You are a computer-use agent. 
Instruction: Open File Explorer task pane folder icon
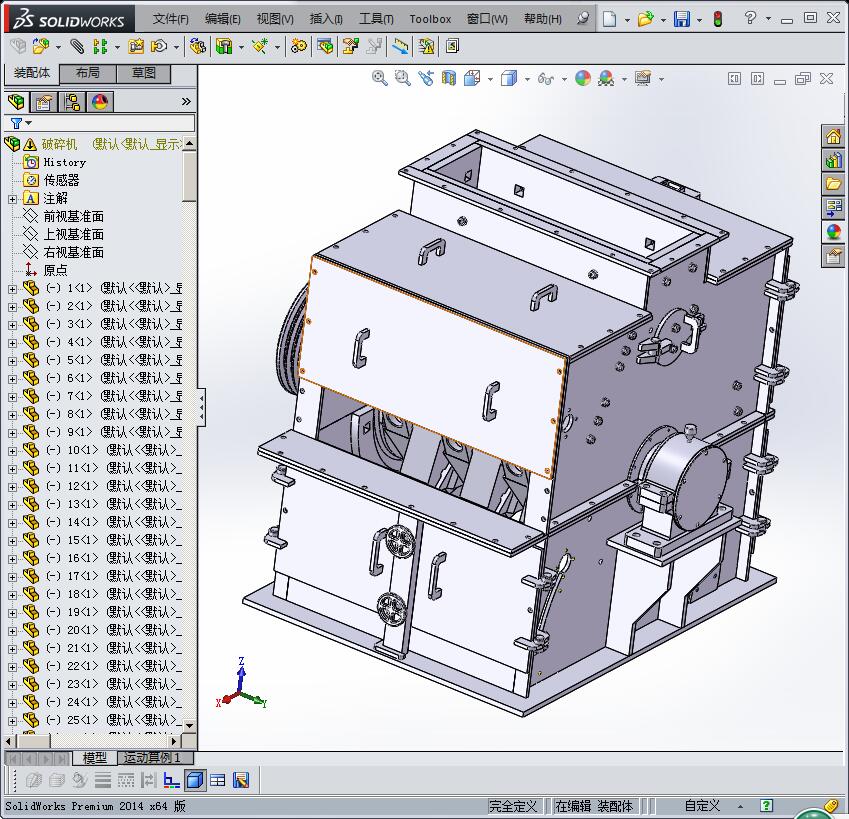click(x=833, y=184)
